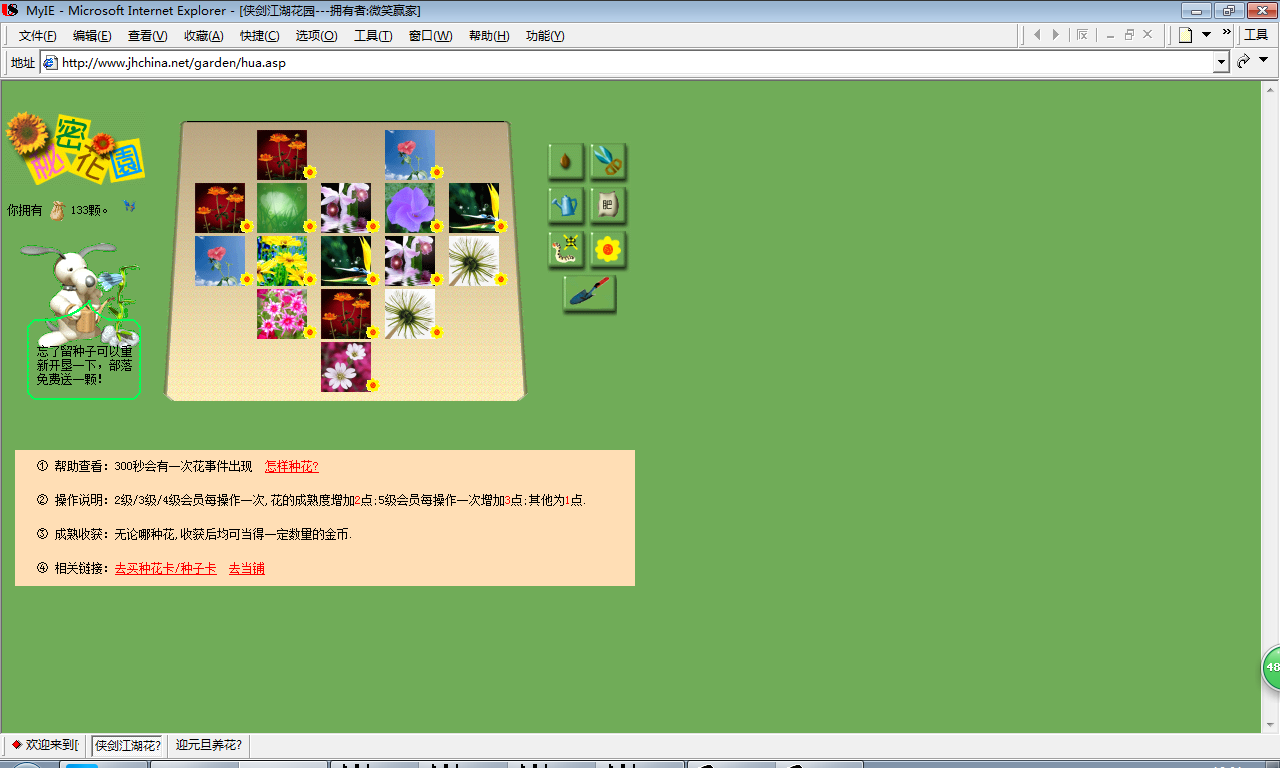
Task: Click the toolbar forward arrow
Action: (1055, 35)
